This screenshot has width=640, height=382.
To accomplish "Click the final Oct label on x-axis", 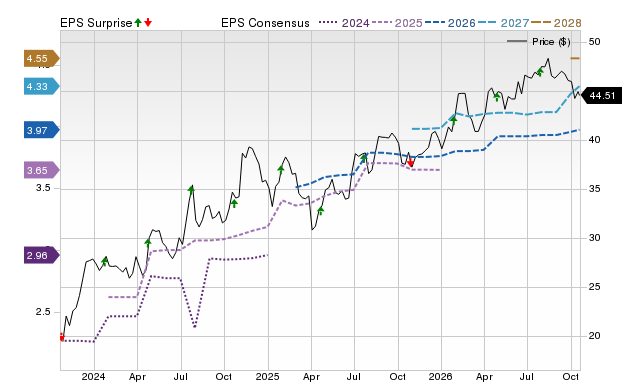I will (571, 376).
